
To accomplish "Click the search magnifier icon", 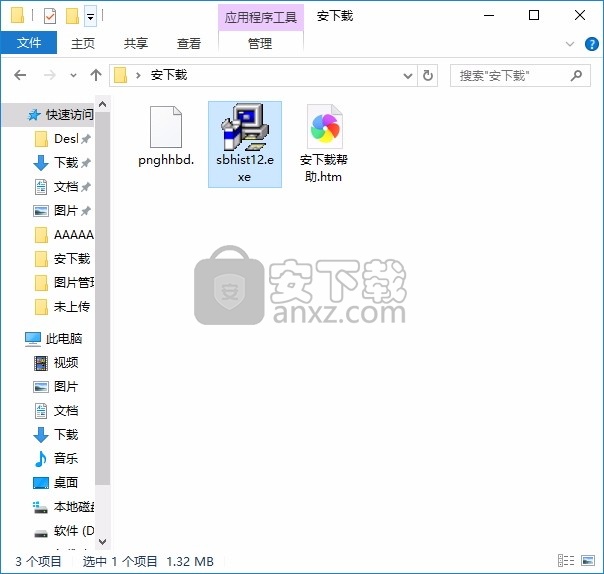I will [x=576, y=76].
